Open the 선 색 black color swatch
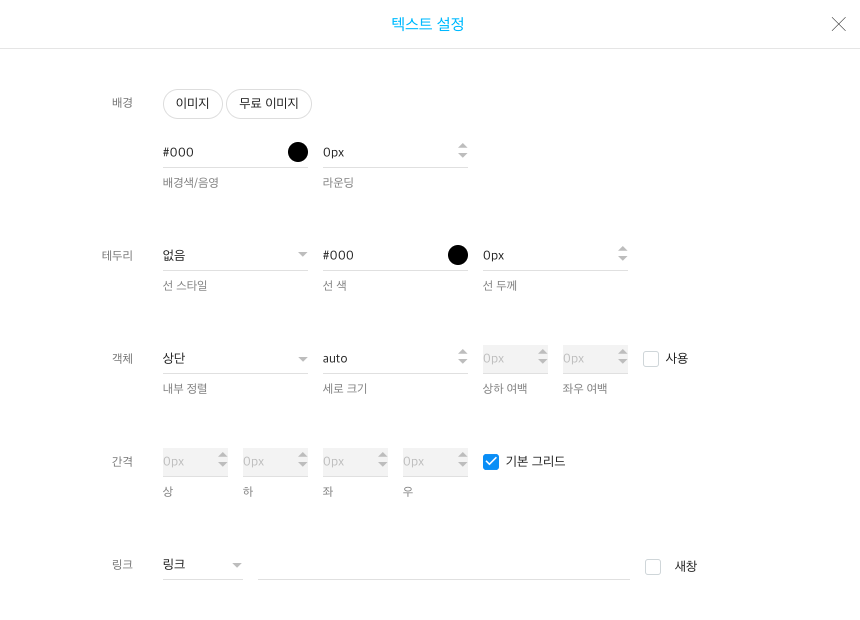Screen dimensions: 860x620 458,255
